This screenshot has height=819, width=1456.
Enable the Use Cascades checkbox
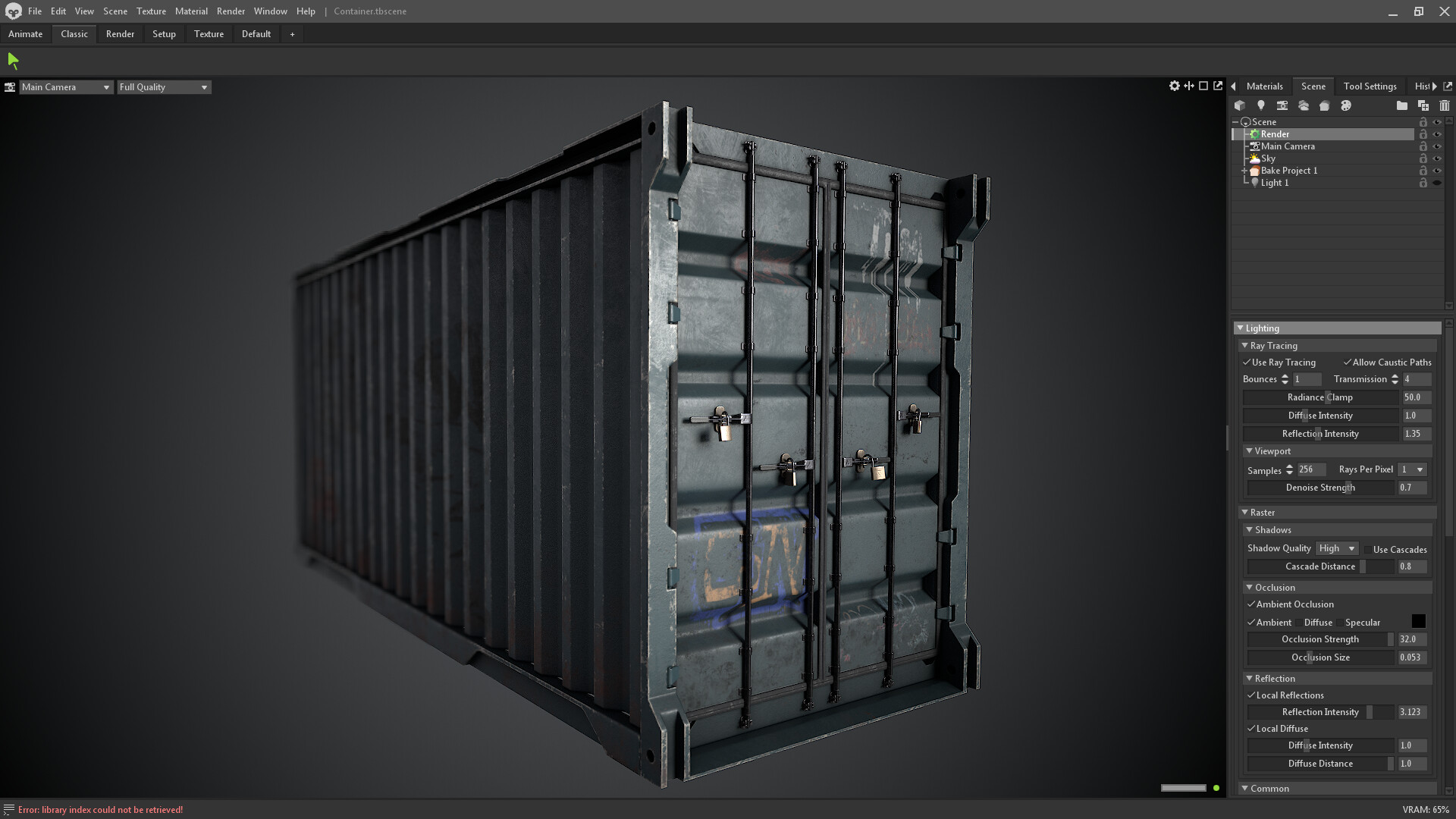pyautogui.click(x=1370, y=549)
